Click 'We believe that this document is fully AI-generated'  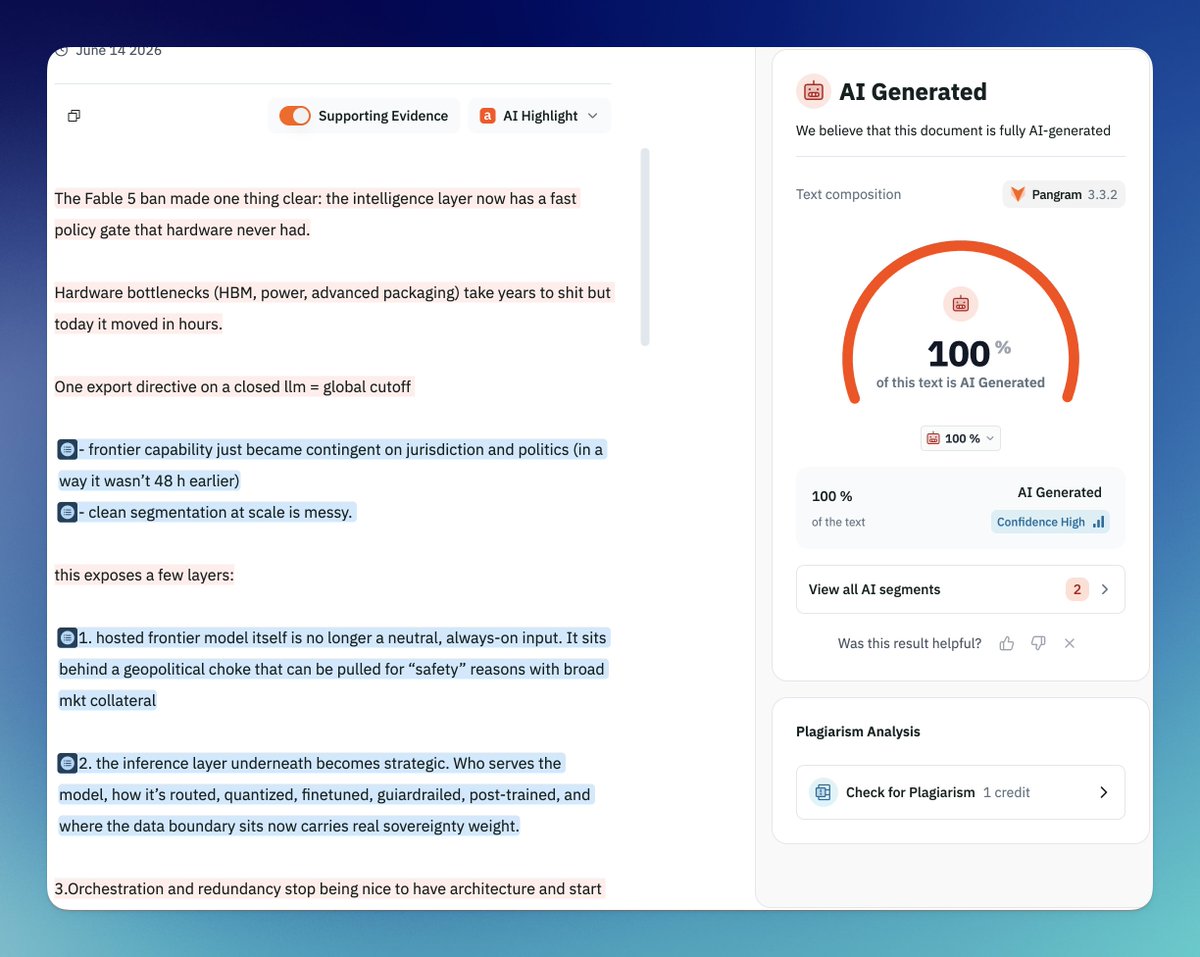coord(953,130)
